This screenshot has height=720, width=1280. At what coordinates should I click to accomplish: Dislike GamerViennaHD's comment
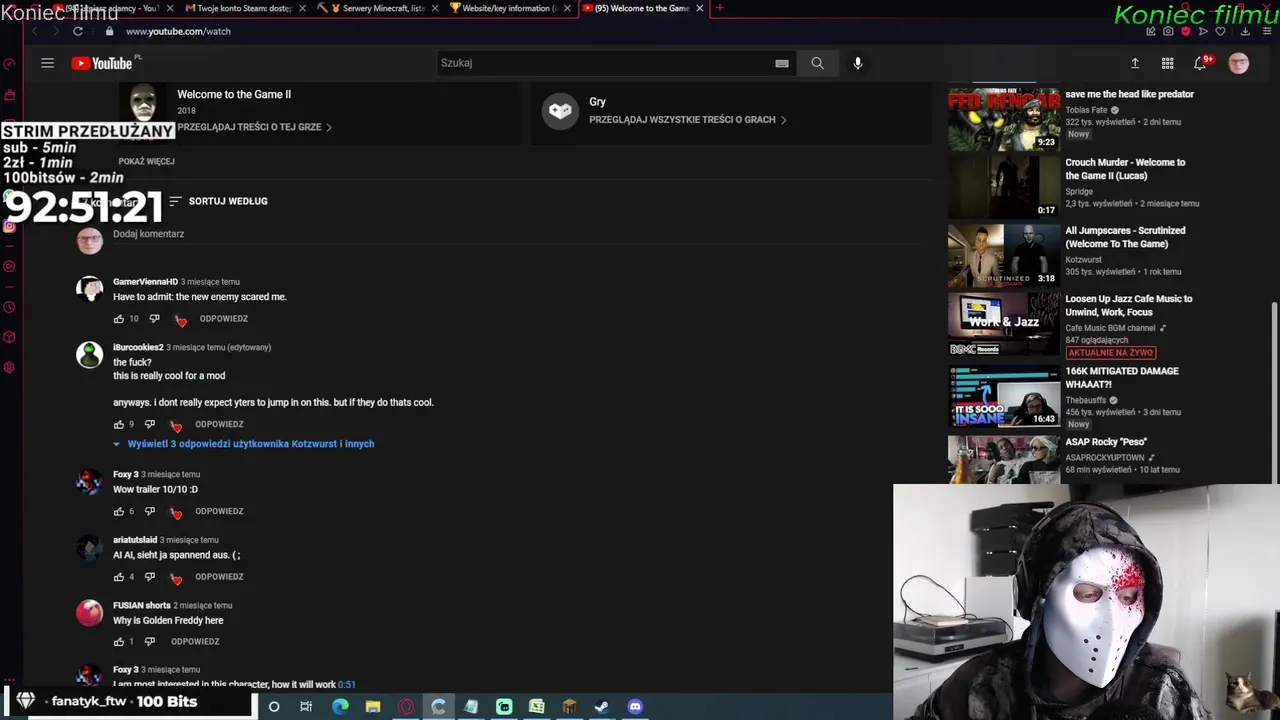pyautogui.click(x=154, y=319)
